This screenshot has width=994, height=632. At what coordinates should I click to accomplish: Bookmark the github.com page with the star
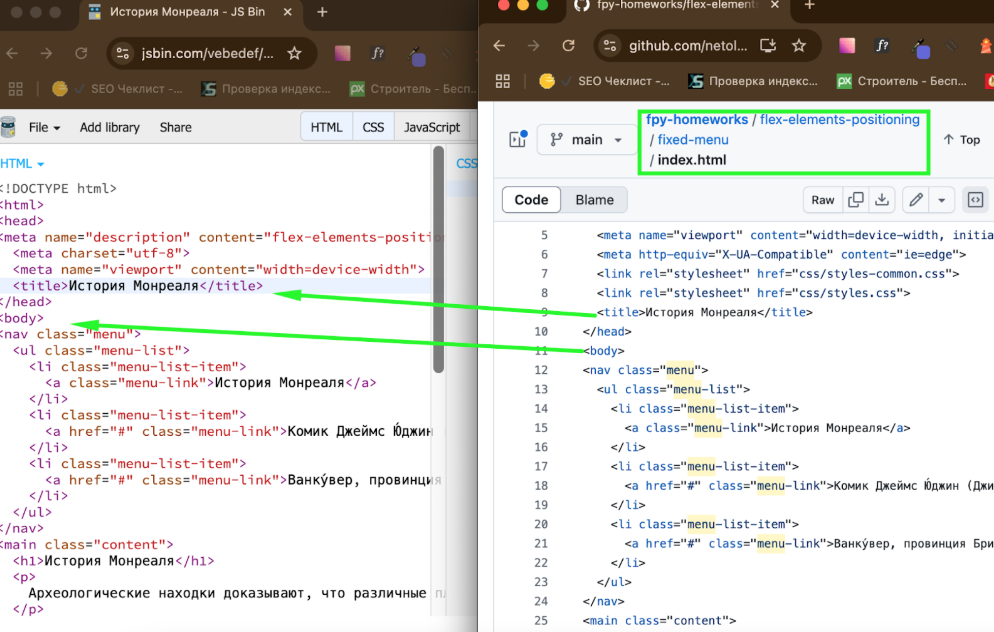click(x=799, y=46)
